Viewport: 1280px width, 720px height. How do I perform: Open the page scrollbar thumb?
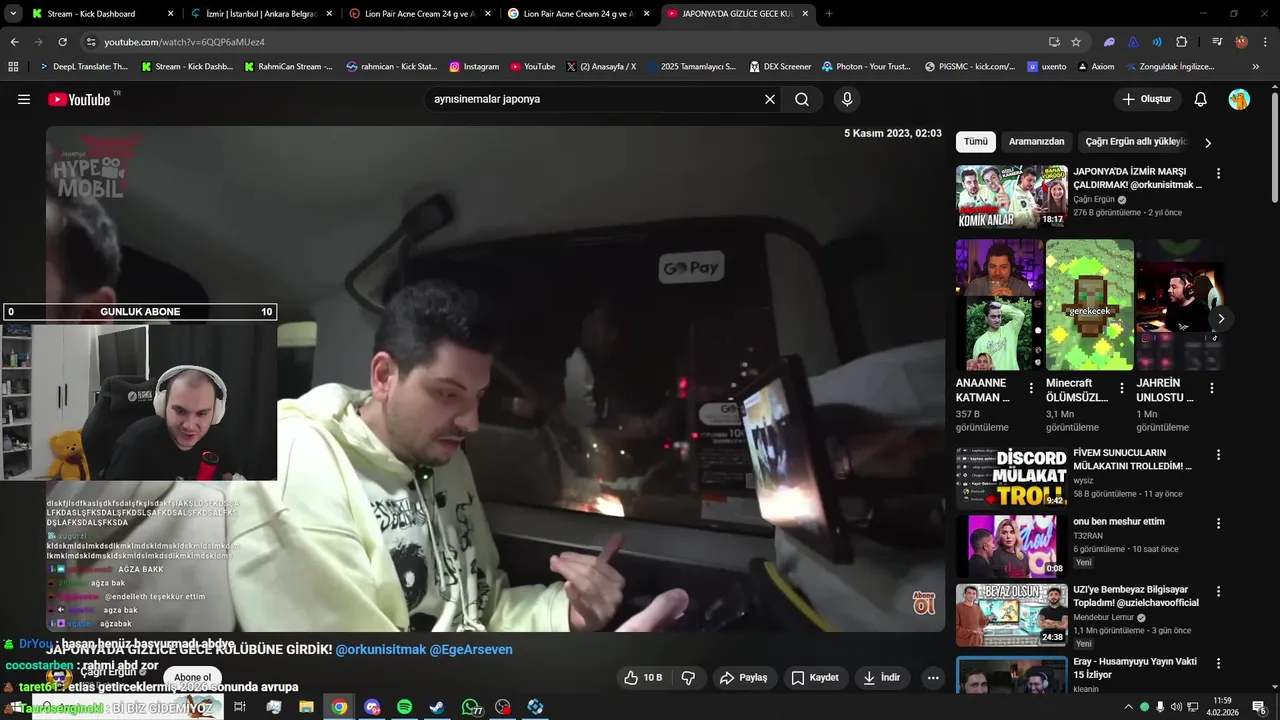tap(1274, 147)
